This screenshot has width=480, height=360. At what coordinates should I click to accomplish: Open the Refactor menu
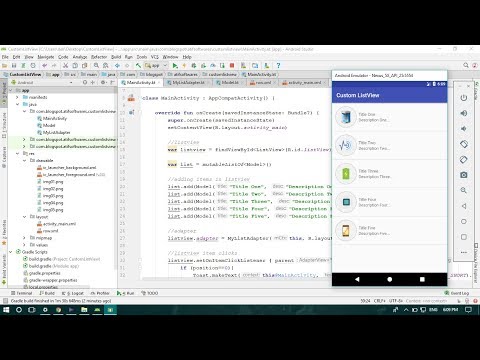click(x=99, y=57)
